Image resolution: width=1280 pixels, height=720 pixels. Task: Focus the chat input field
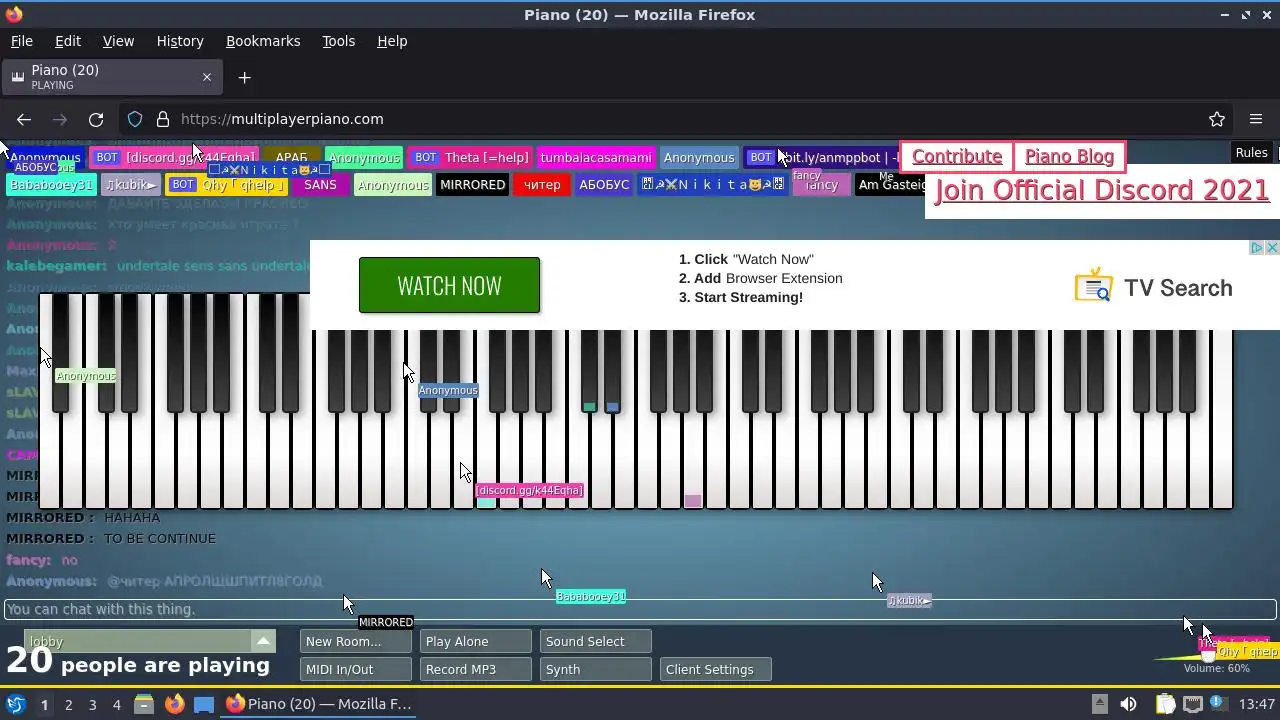coord(640,609)
